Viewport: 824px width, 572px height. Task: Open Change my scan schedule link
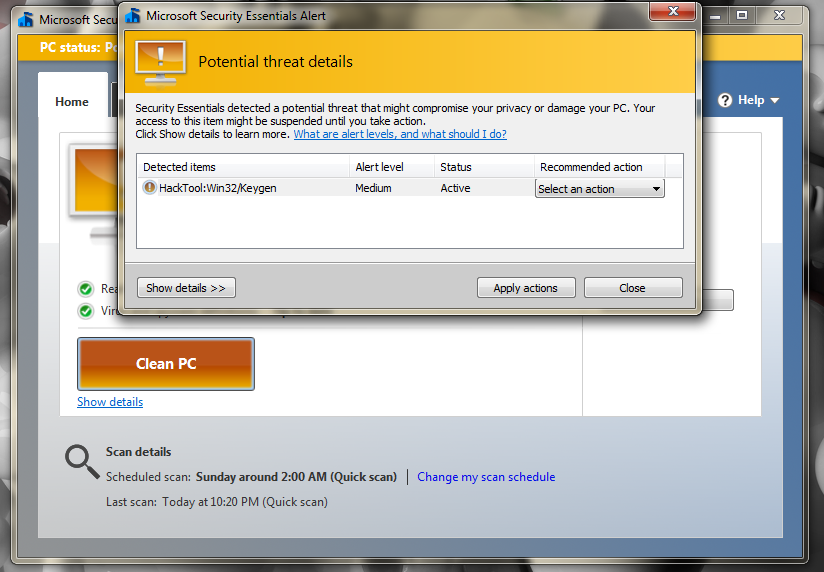(486, 477)
